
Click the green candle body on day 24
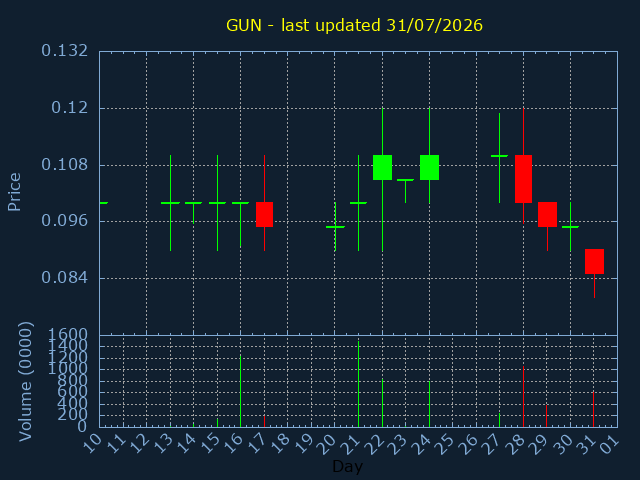coord(429,167)
